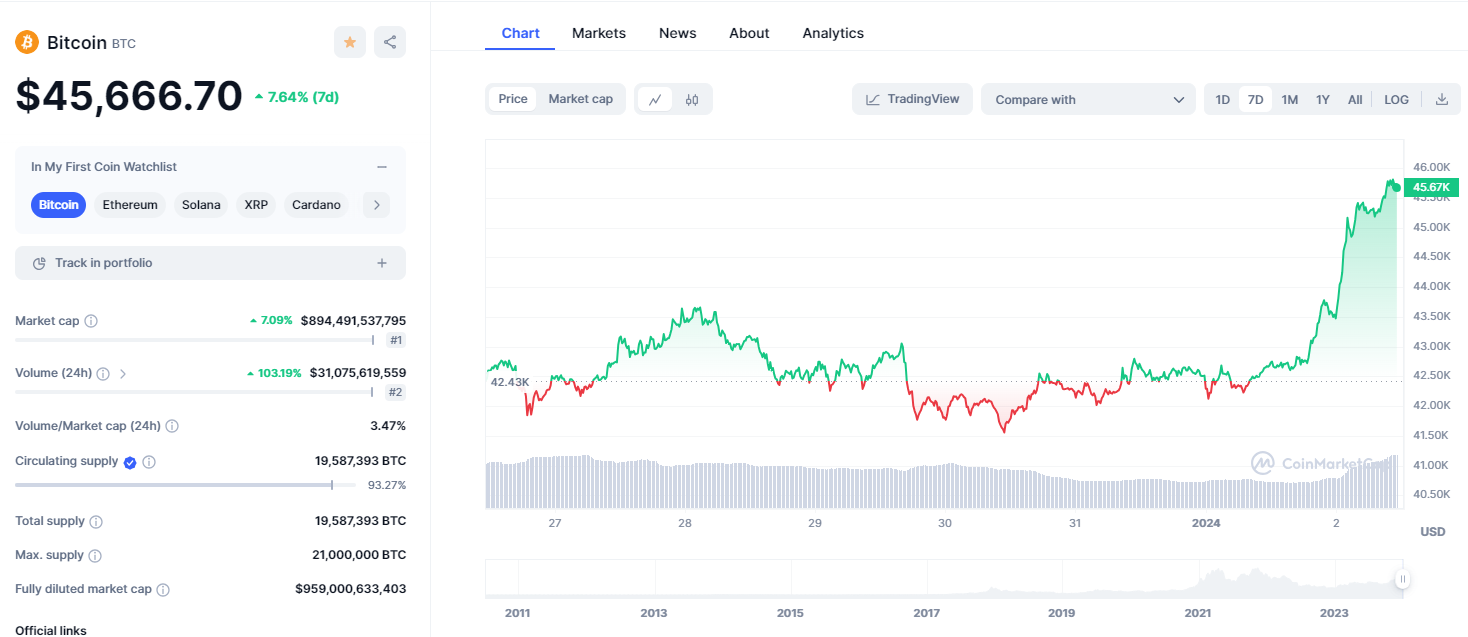1468x637 pixels.
Task: Click Circulating supply verified badge
Action: (130, 462)
